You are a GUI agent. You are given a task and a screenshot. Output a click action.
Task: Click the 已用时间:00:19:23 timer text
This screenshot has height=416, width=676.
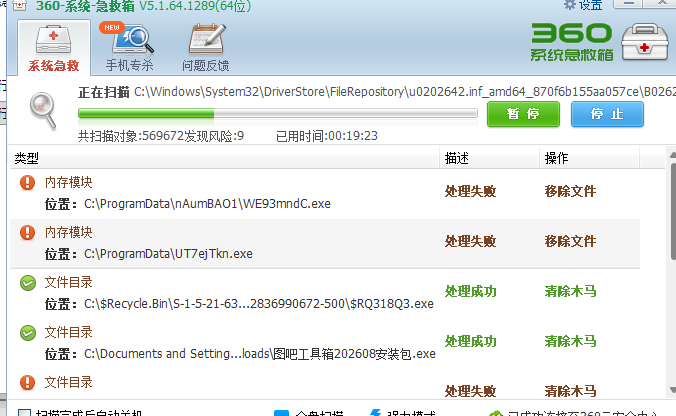click(x=327, y=136)
